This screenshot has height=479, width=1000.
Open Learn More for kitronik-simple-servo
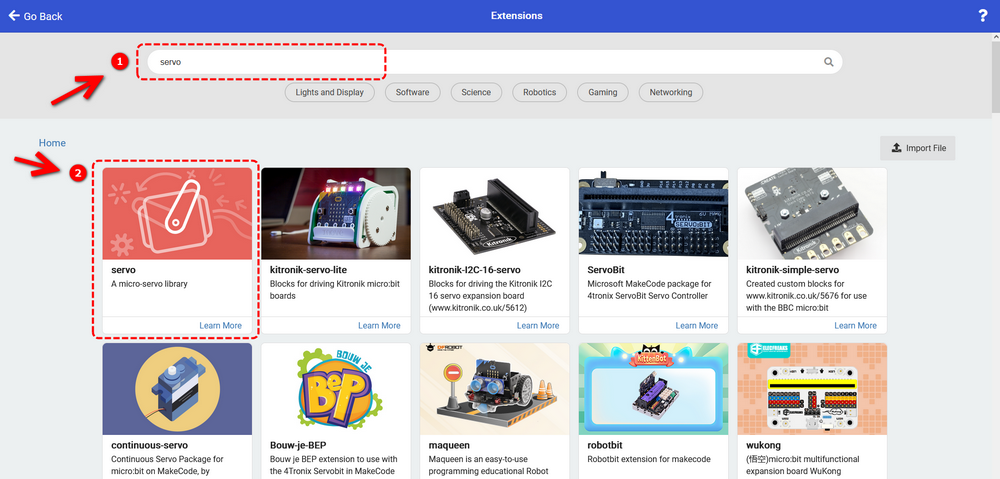coord(856,325)
